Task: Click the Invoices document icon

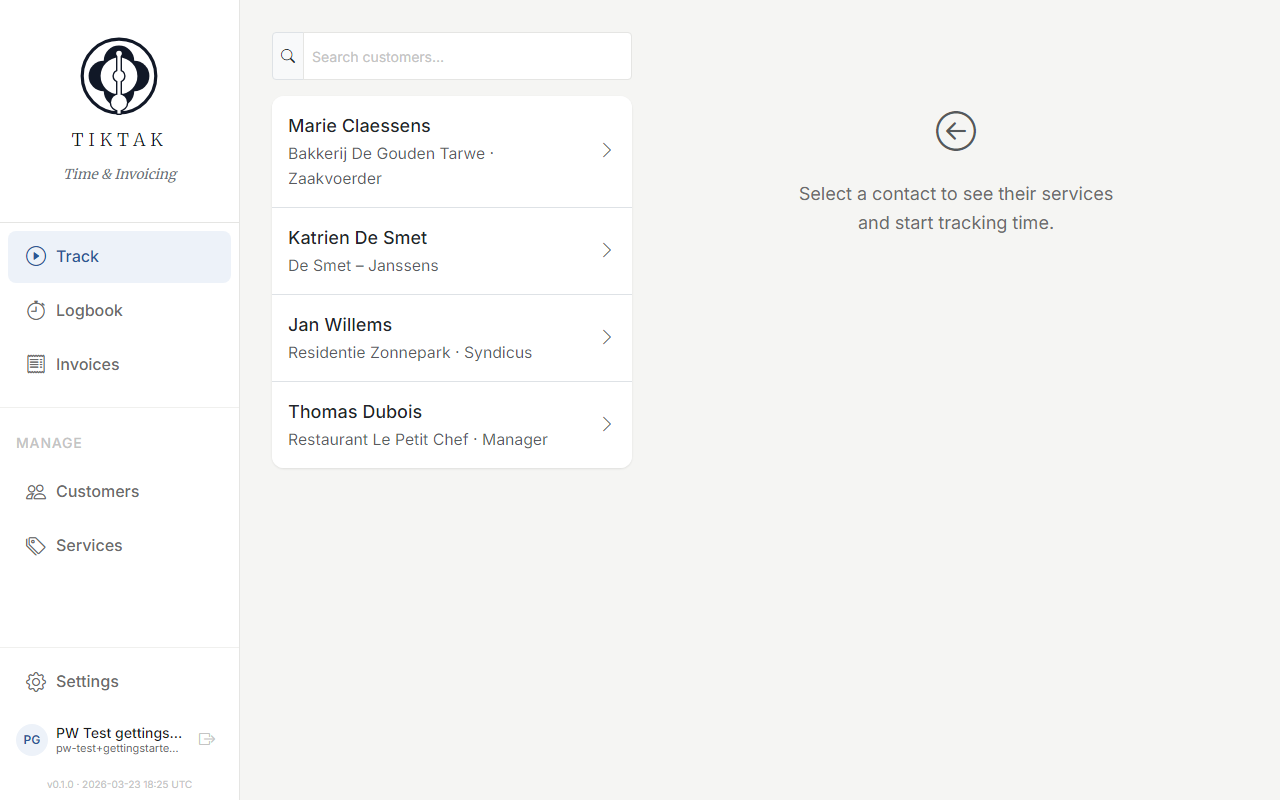Action: [36, 364]
